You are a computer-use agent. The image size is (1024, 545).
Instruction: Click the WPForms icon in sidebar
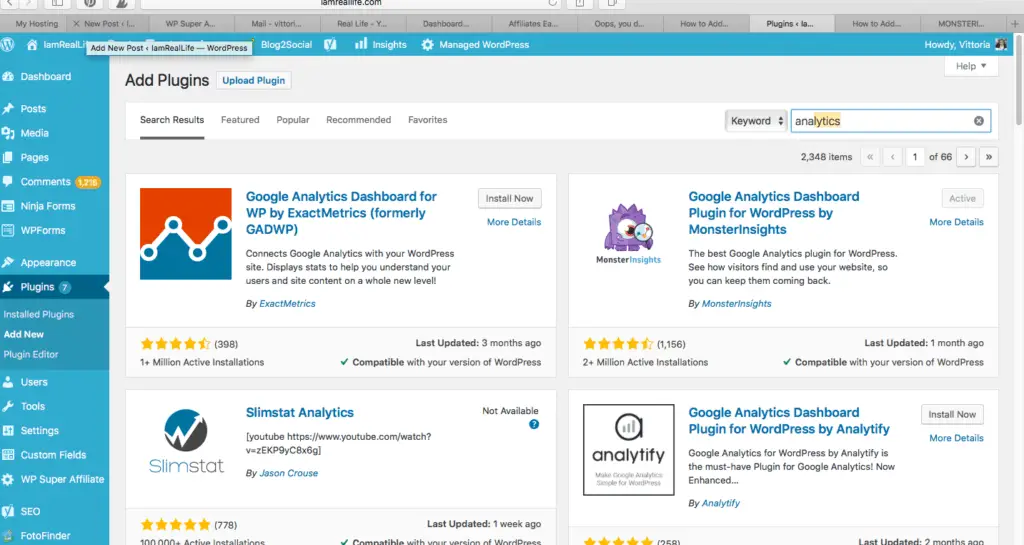click(8, 230)
